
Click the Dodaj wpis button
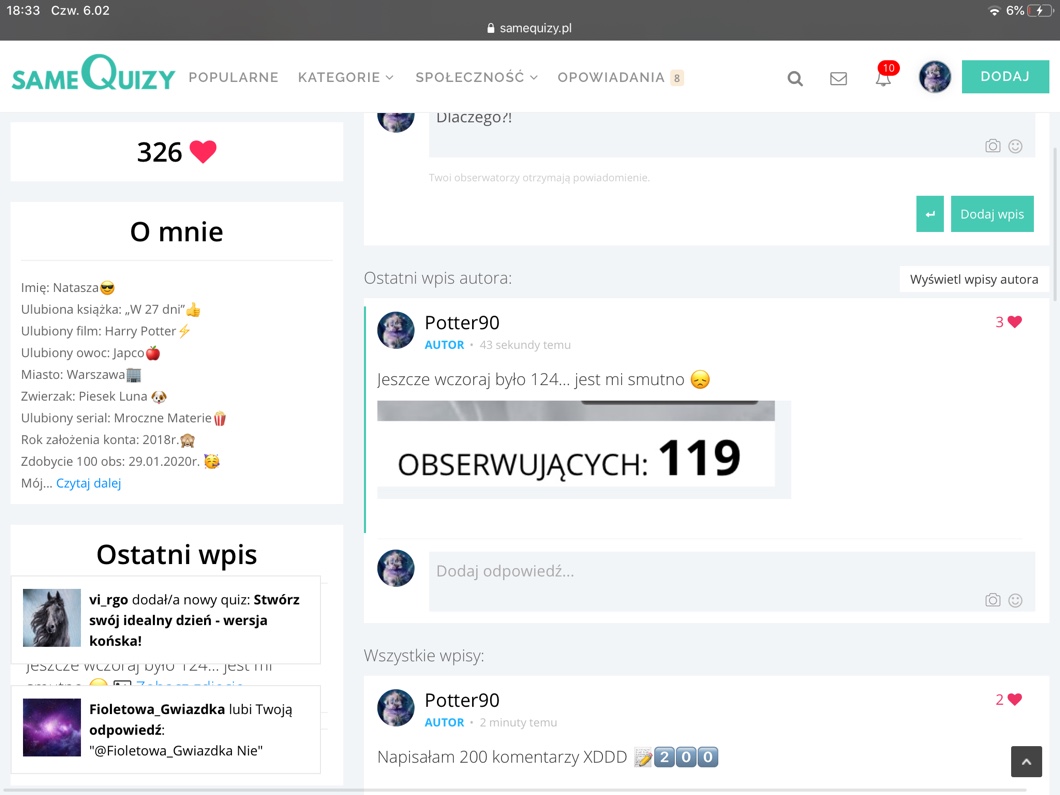pos(992,214)
